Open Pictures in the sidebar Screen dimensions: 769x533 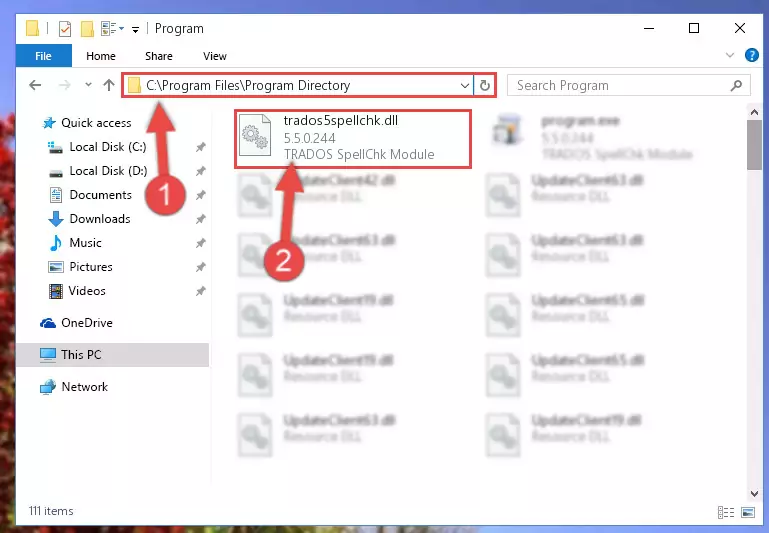80,267
